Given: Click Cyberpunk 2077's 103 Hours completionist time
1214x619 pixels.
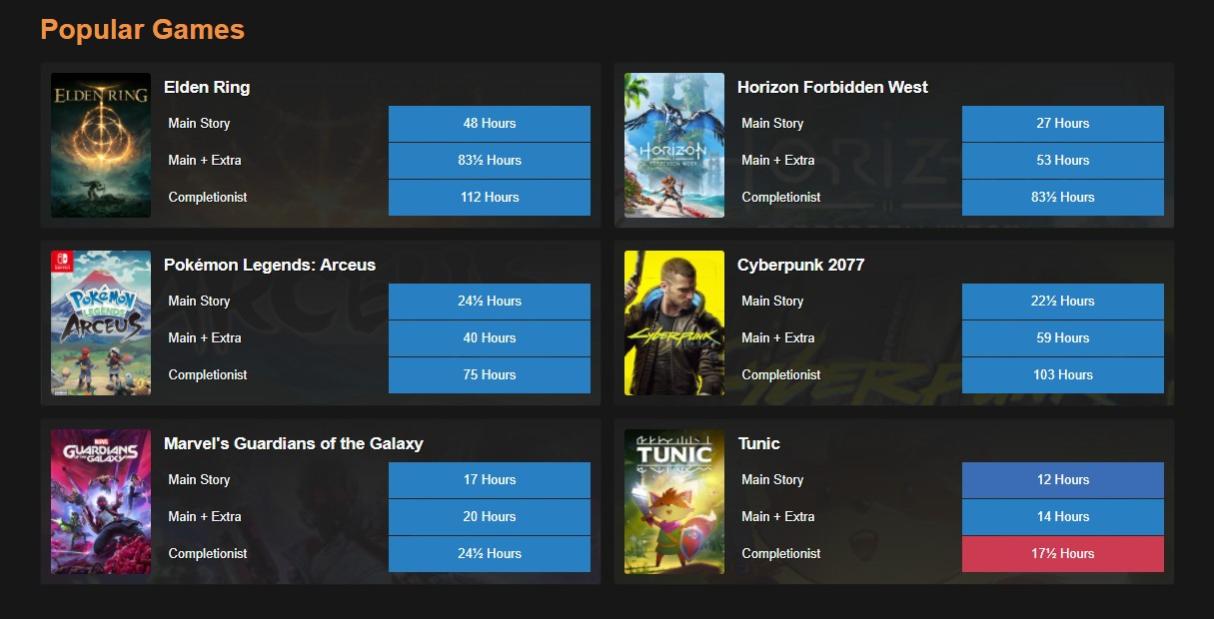Looking at the screenshot, I should [1062, 375].
